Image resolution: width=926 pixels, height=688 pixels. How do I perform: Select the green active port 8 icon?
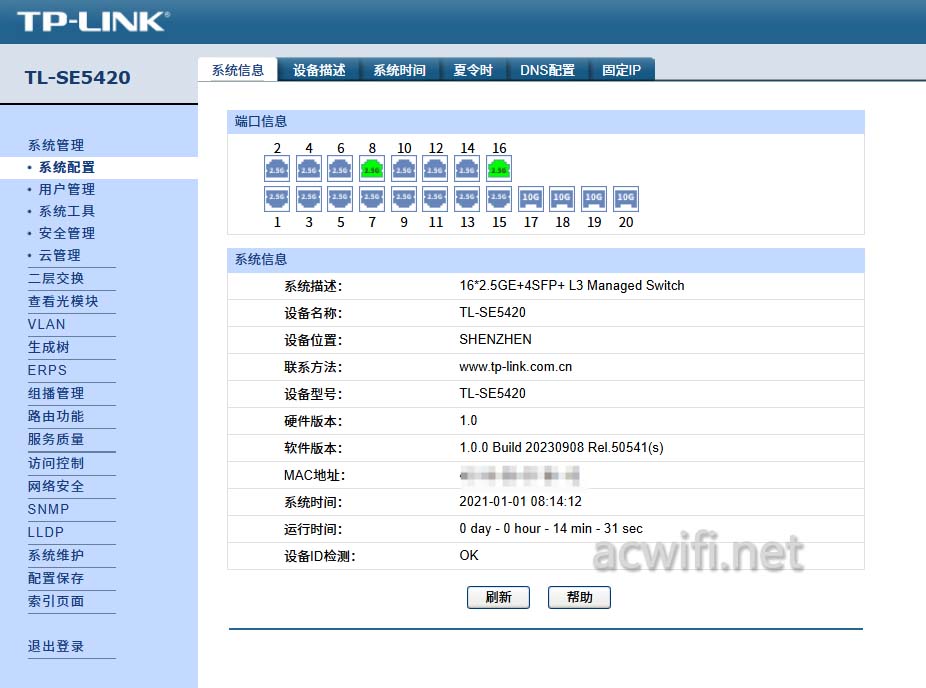coord(372,169)
